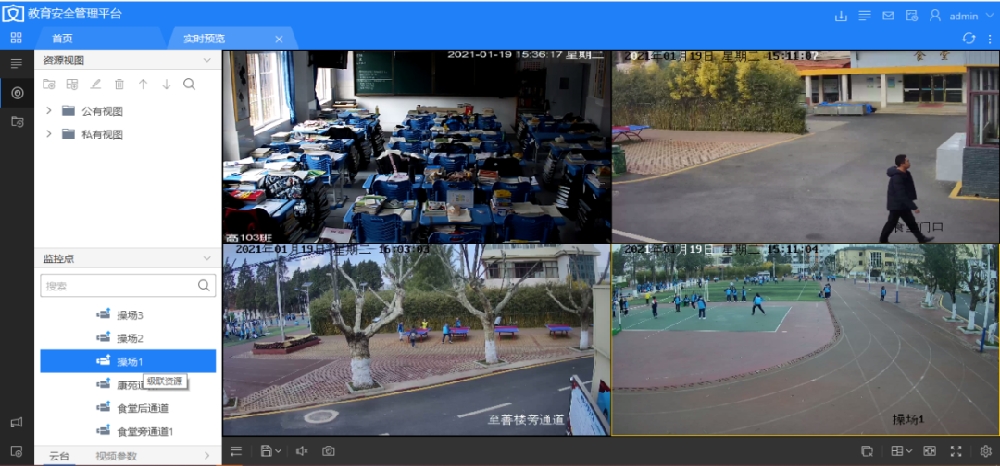Image resolution: width=1000 pixels, height=466 pixels.
Task: Click the broadcast speaker sidebar icon
Action: click(17, 422)
